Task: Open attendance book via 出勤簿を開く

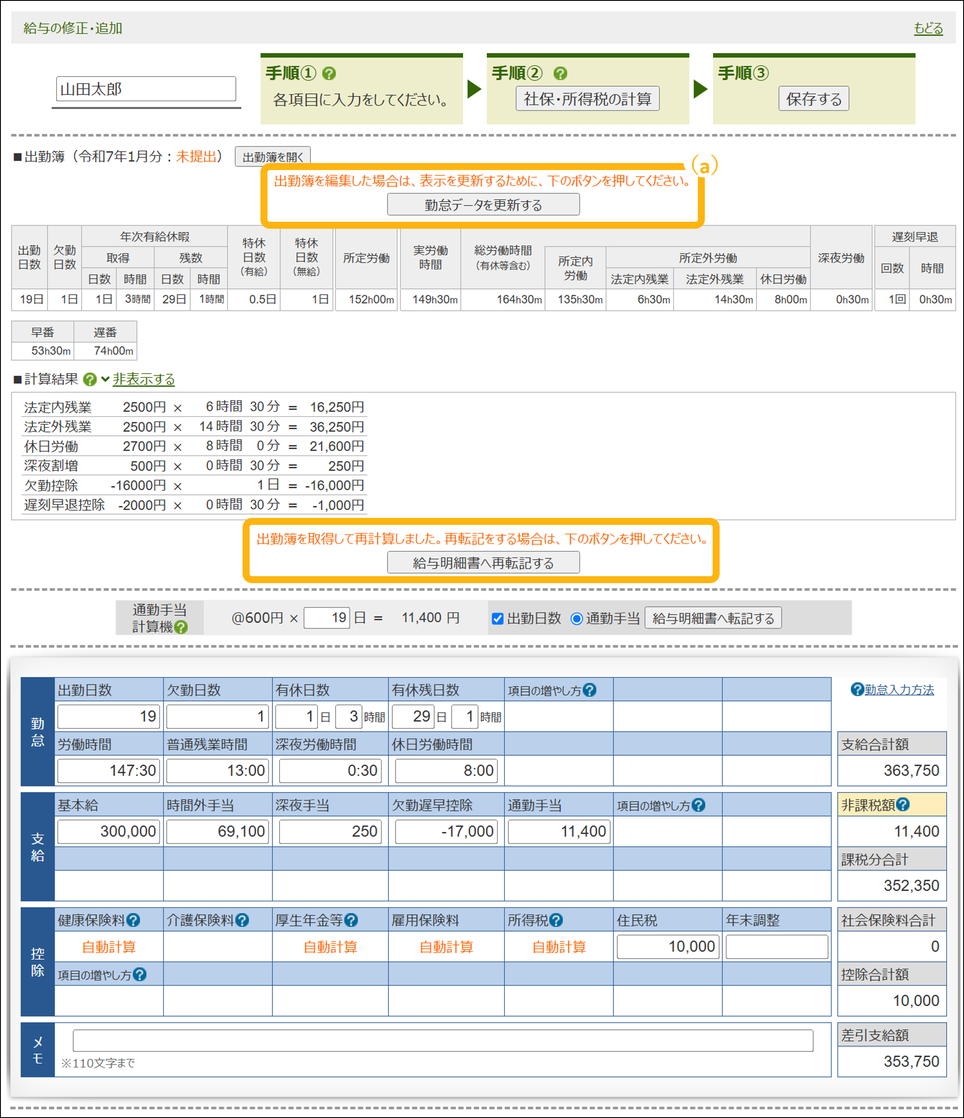Action: [273, 156]
